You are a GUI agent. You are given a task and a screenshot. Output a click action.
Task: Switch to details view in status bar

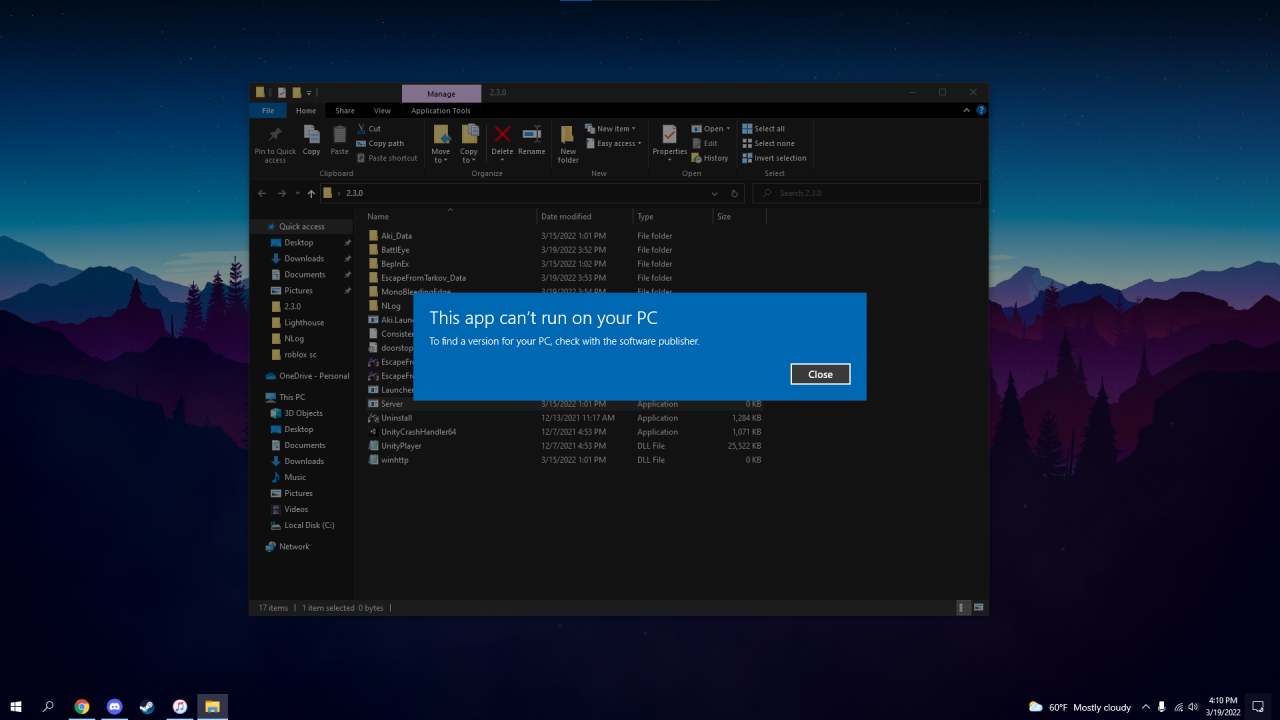(x=963, y=607)
